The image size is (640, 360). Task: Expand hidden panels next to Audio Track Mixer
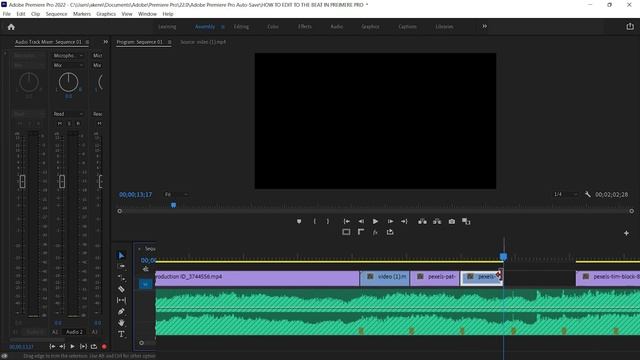point(106,42)
